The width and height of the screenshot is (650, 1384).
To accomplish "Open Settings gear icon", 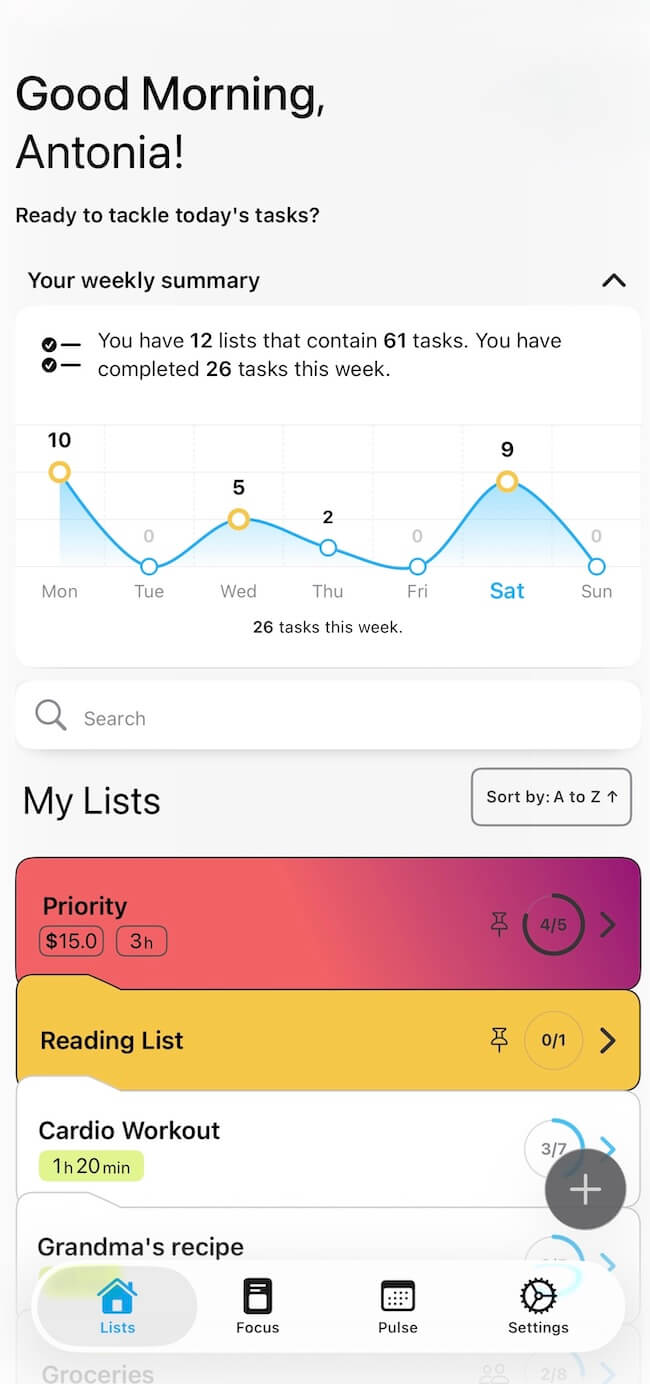I will [x=538, y=1297].
